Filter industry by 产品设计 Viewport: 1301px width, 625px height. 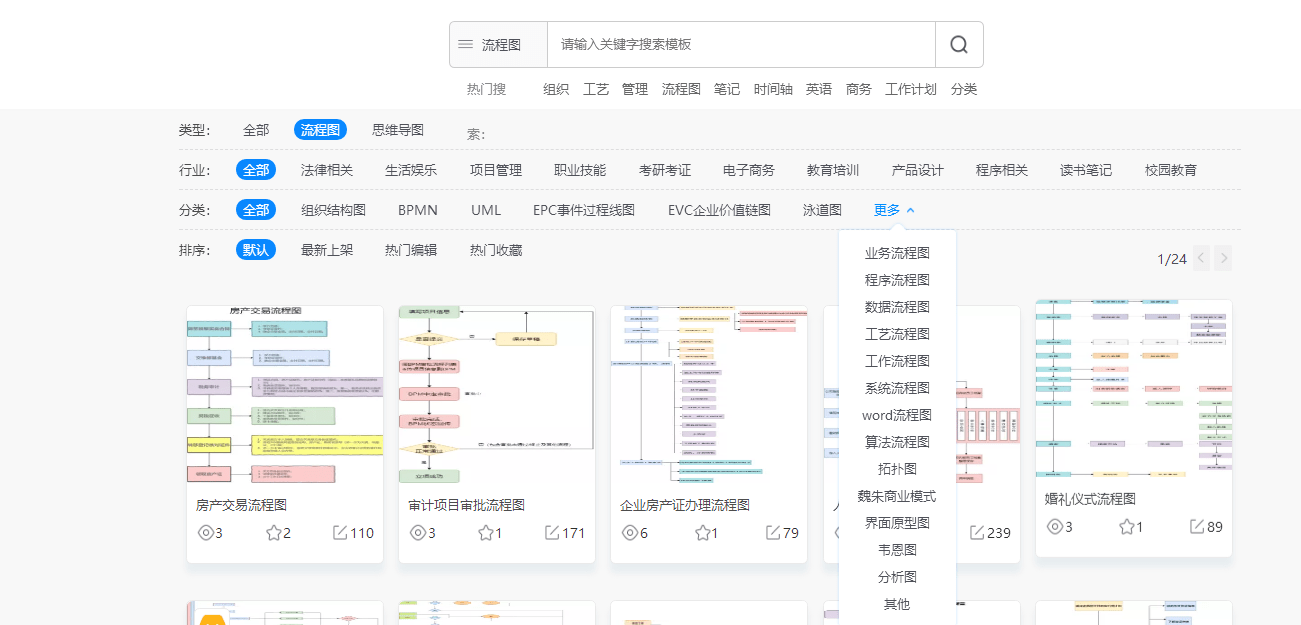(x=918, y=170)
